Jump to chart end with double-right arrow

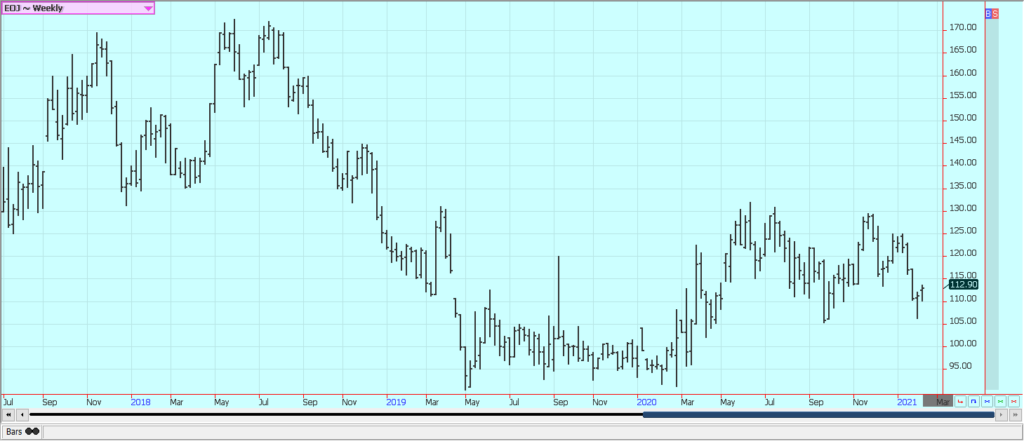pos(1016,415)
